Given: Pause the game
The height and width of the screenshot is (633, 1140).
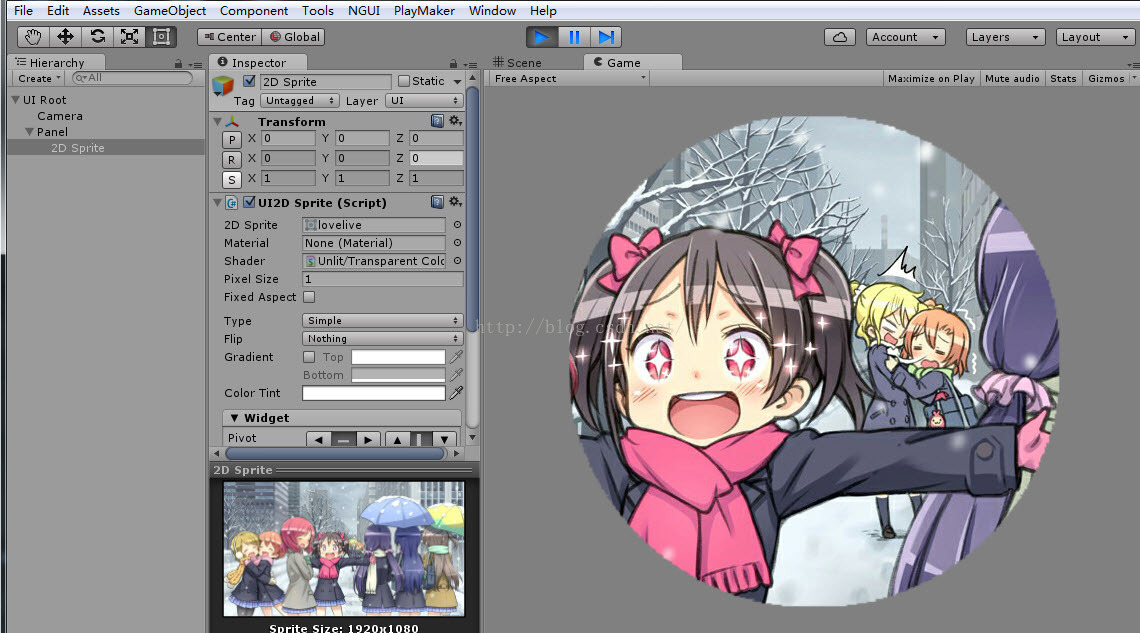Looking at the screenshot, I should (574, 37).
